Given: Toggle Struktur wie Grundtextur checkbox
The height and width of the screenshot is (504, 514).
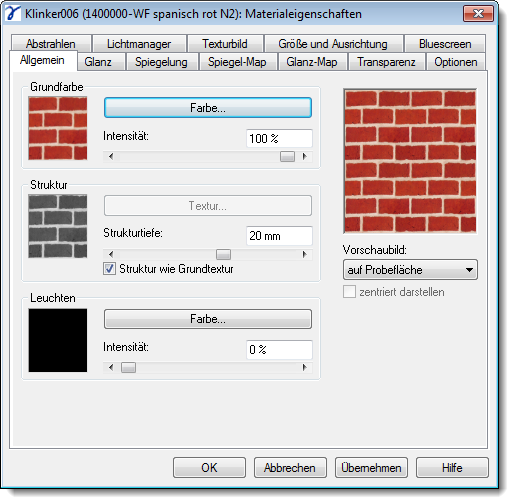Looking at the screenshot, I should click(109, 269).
